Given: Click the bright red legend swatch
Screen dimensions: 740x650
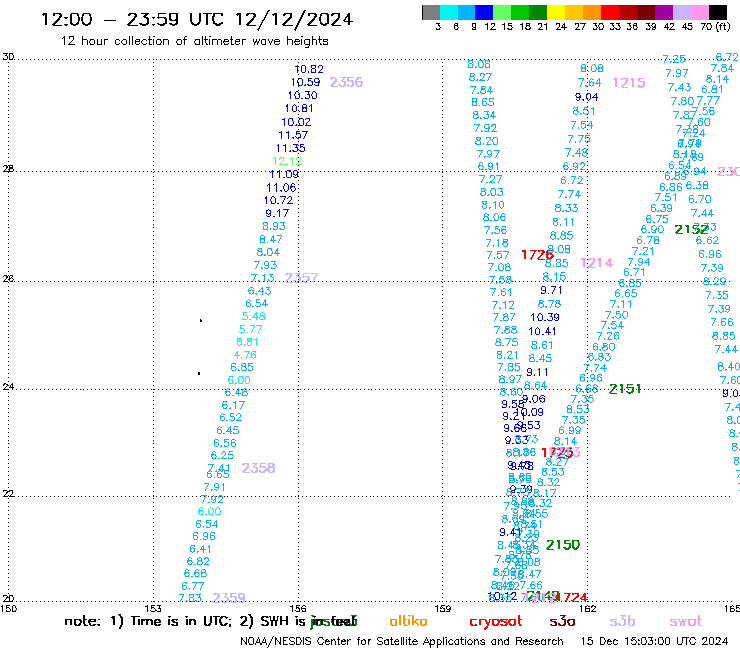Looking at the screenshot, I should pyautogui.click(x=610, y=12).
